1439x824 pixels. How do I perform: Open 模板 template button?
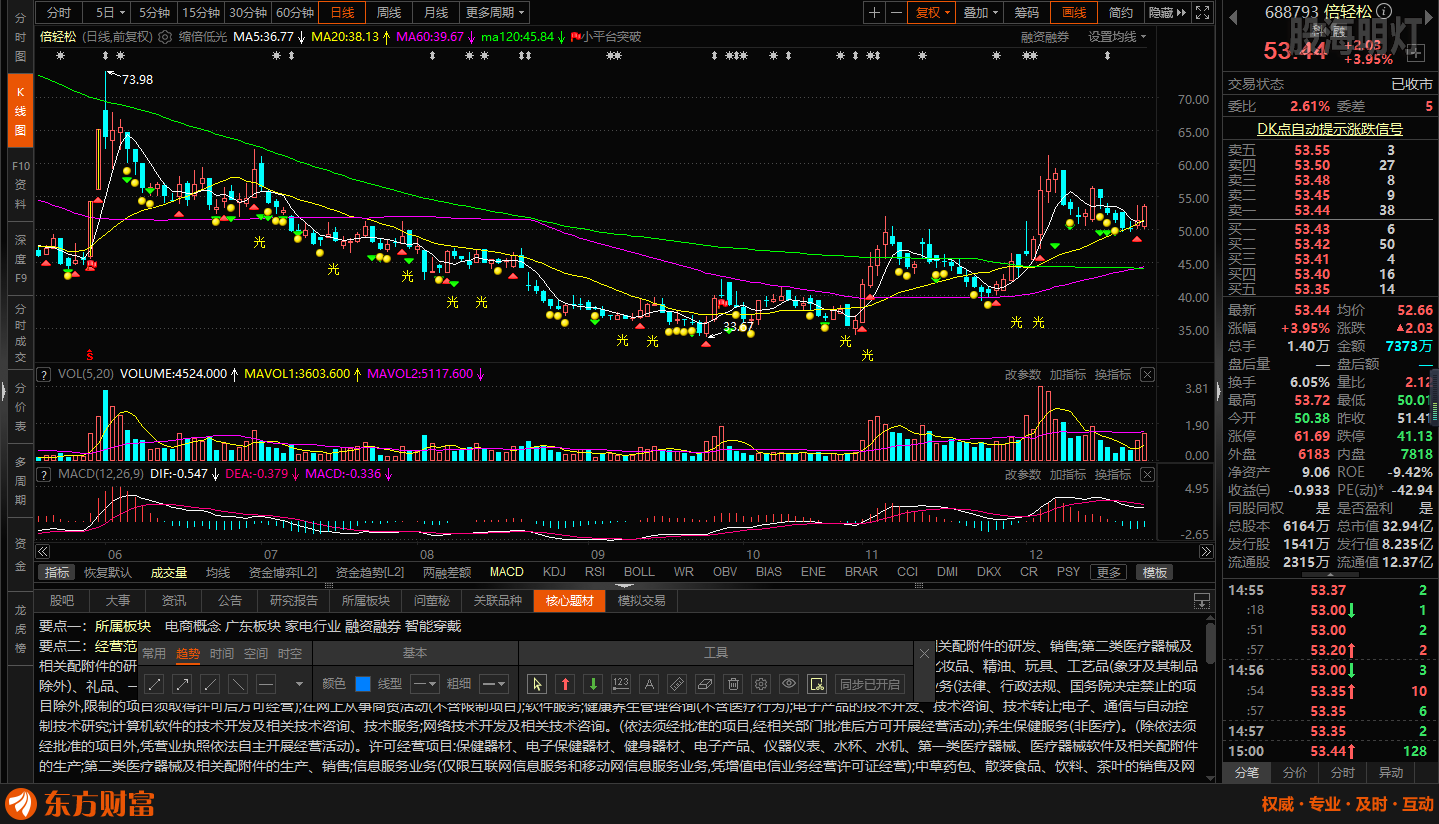pos(1155,572)
